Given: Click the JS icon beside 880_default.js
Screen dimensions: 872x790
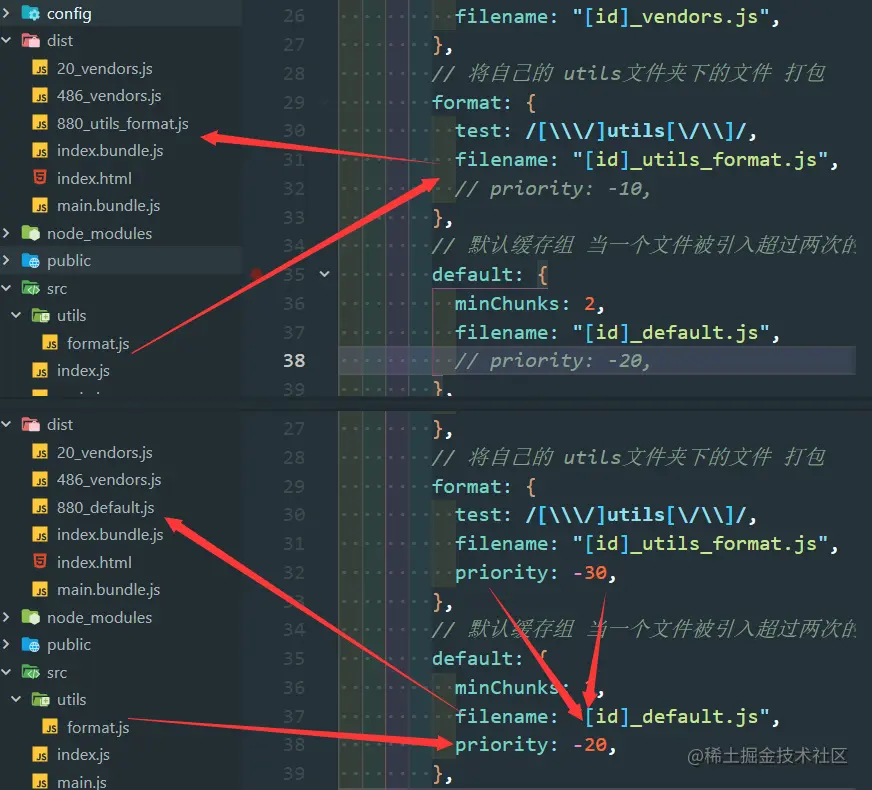Looking at the screenshot, I should coord(40,508).
